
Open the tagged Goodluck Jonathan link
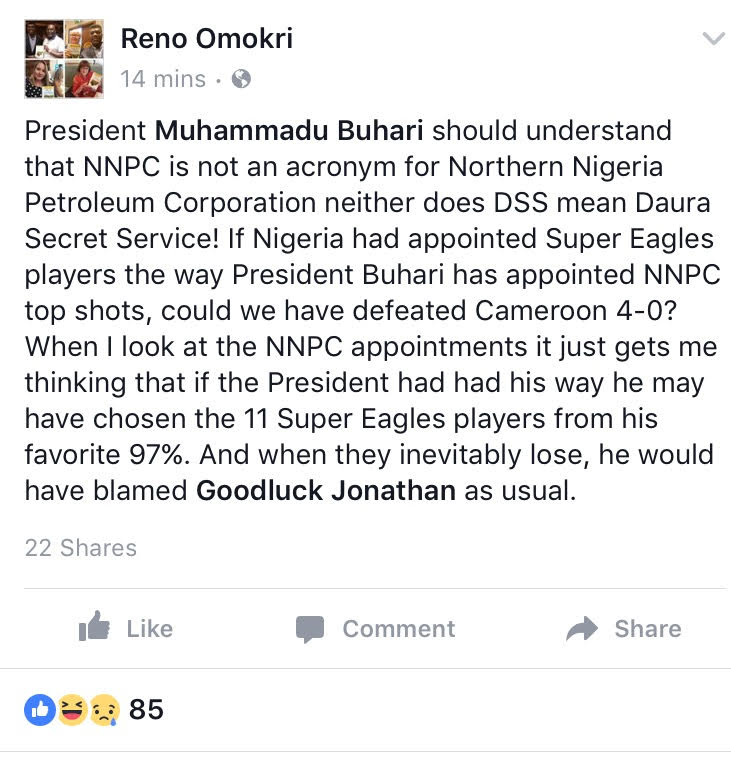coord(326,490)
